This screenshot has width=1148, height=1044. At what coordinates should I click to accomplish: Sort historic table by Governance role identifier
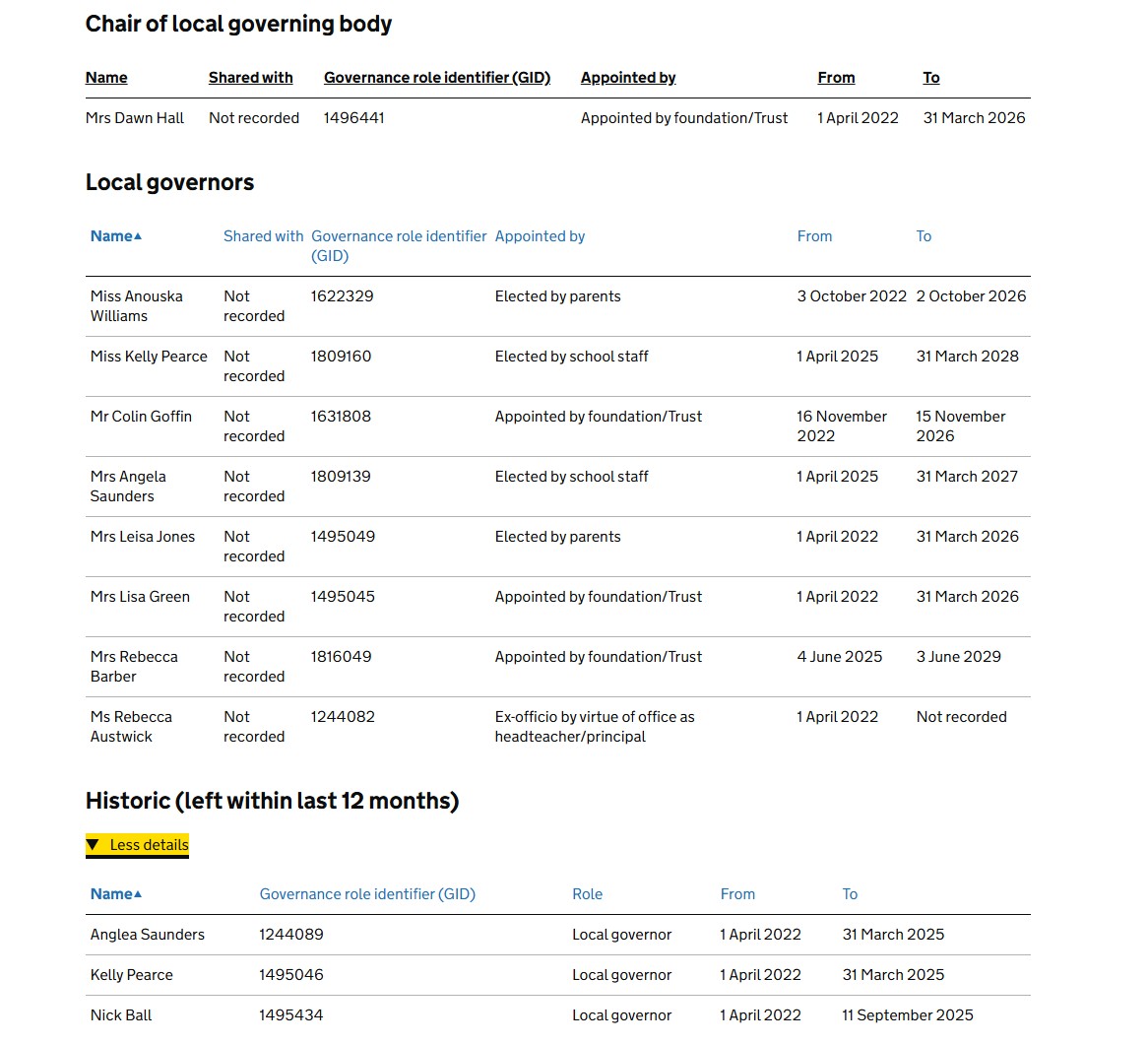coord(367,894)
